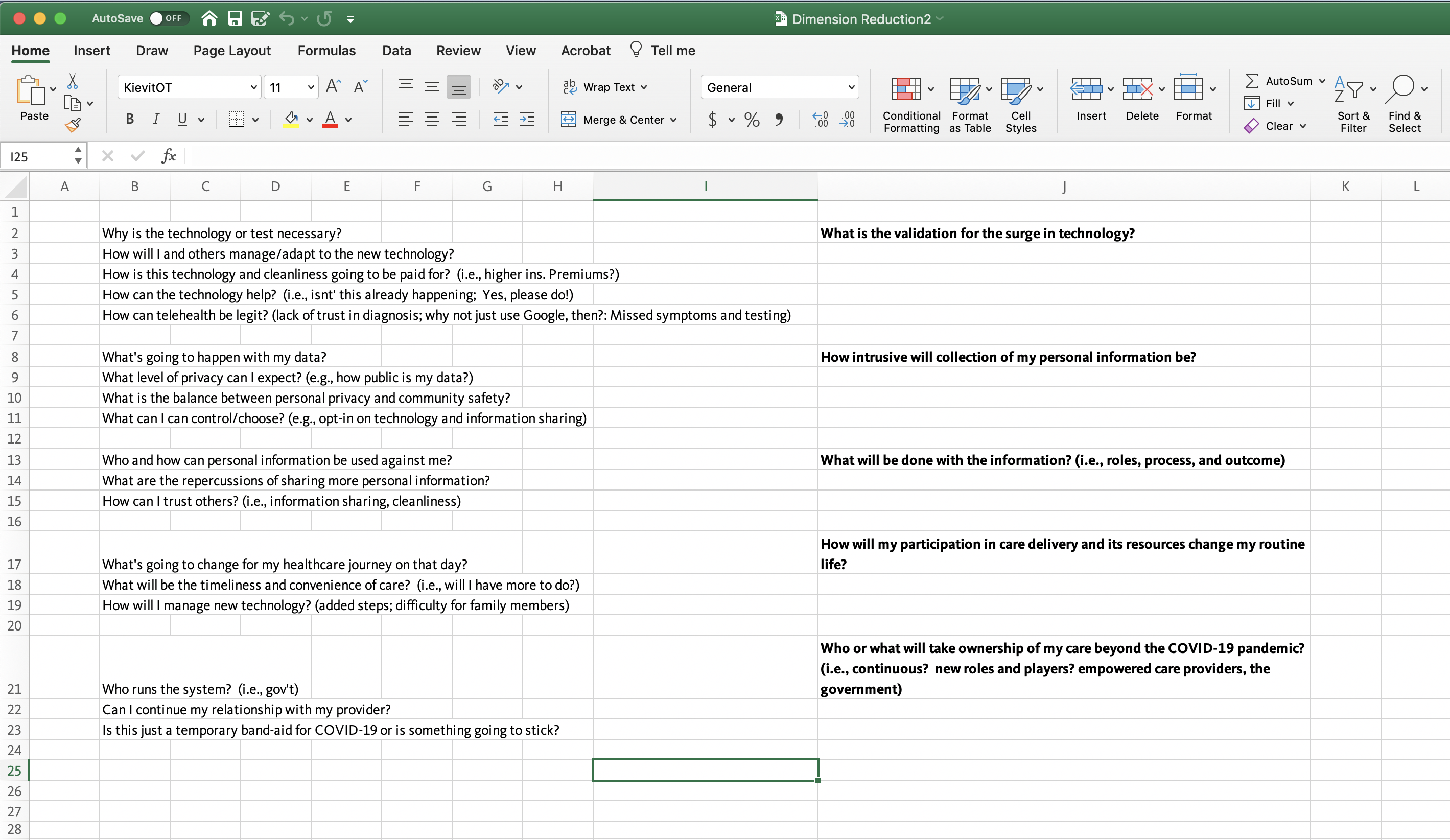Viewport: 1450px width, 840px height.
Task: Increase indent of cell contents
Action: tap(527, 120)
